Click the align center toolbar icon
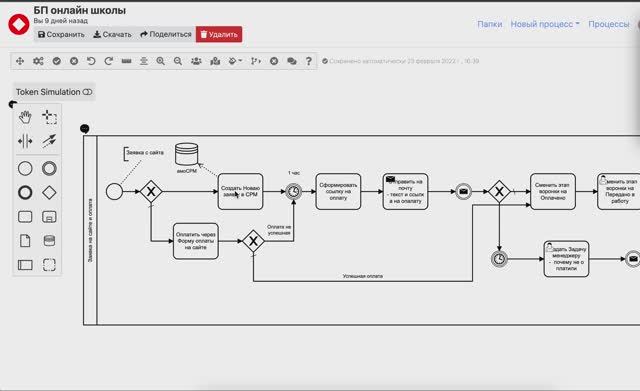640x391 pixels. coord(144,61)
